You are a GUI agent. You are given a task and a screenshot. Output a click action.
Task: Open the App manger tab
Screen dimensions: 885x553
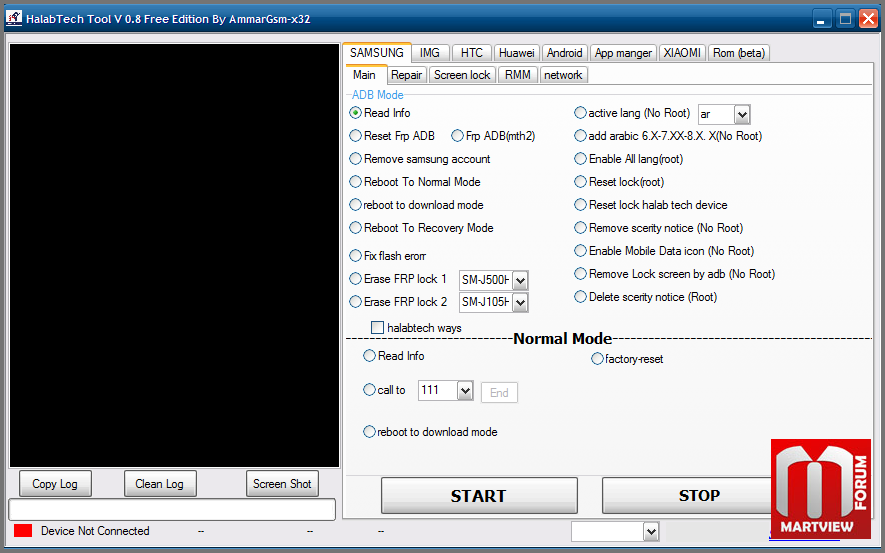(x=623, y=53)
